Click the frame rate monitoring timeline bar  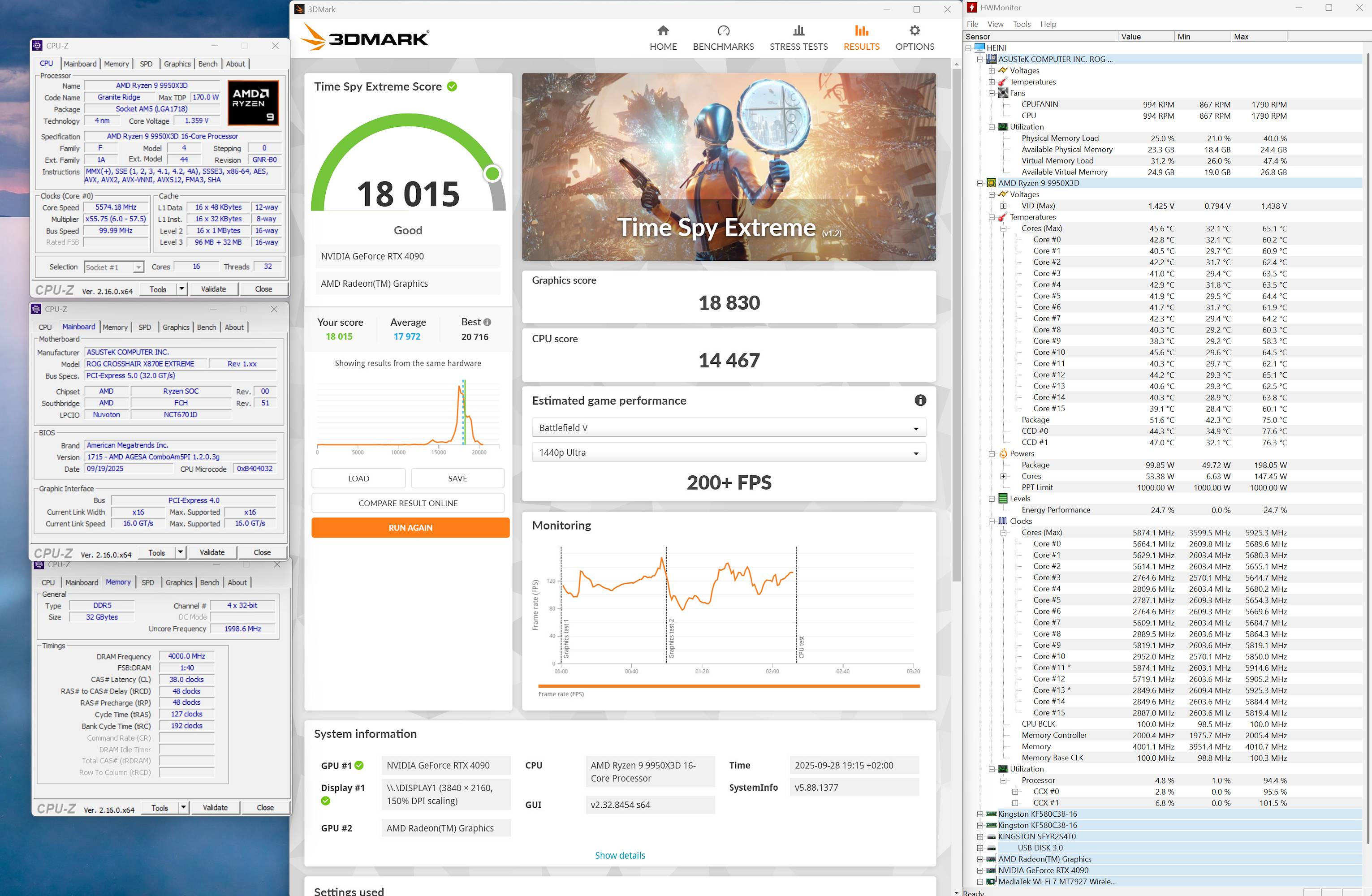728,686
